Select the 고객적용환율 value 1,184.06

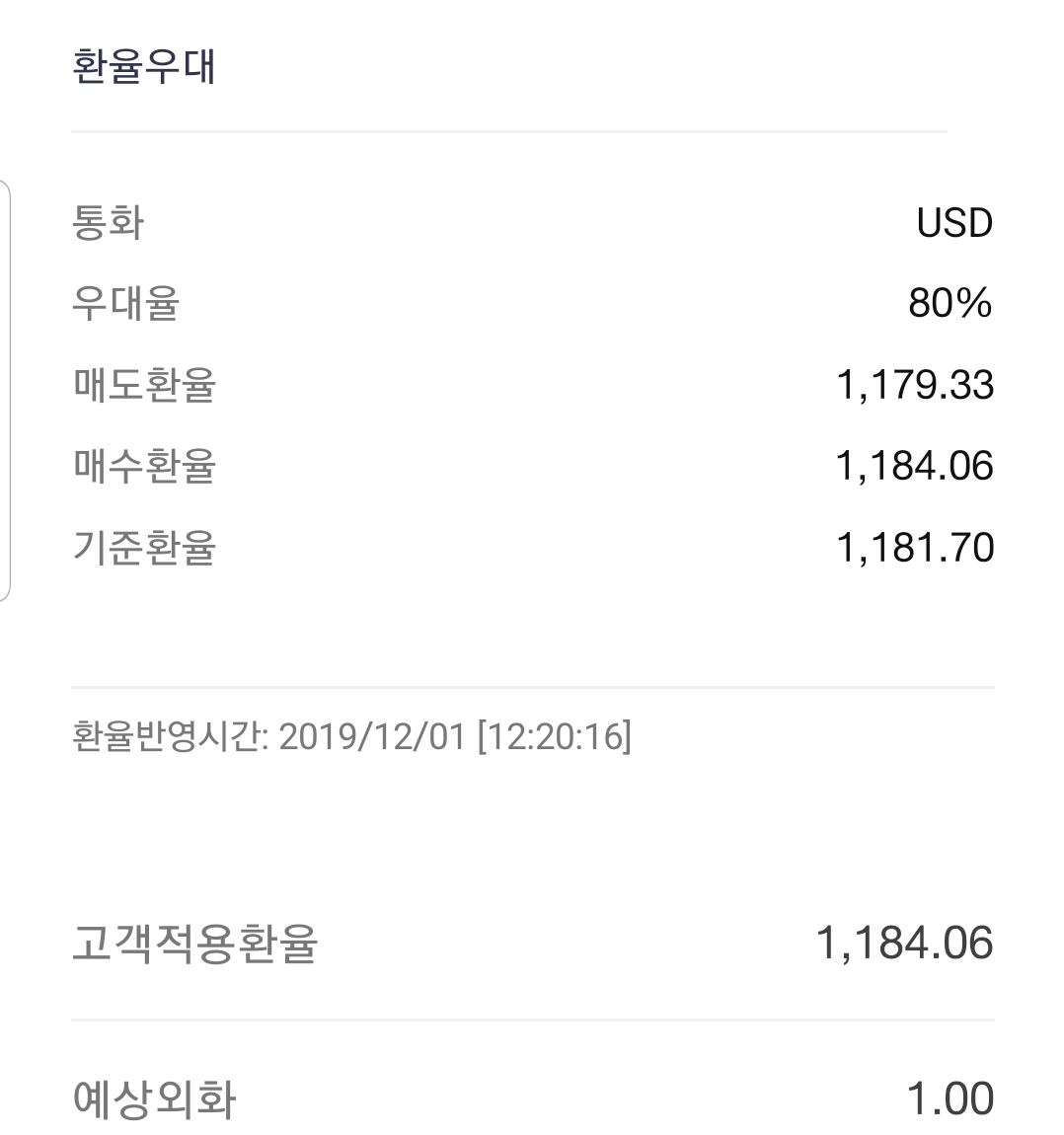(x=905, y=944)
